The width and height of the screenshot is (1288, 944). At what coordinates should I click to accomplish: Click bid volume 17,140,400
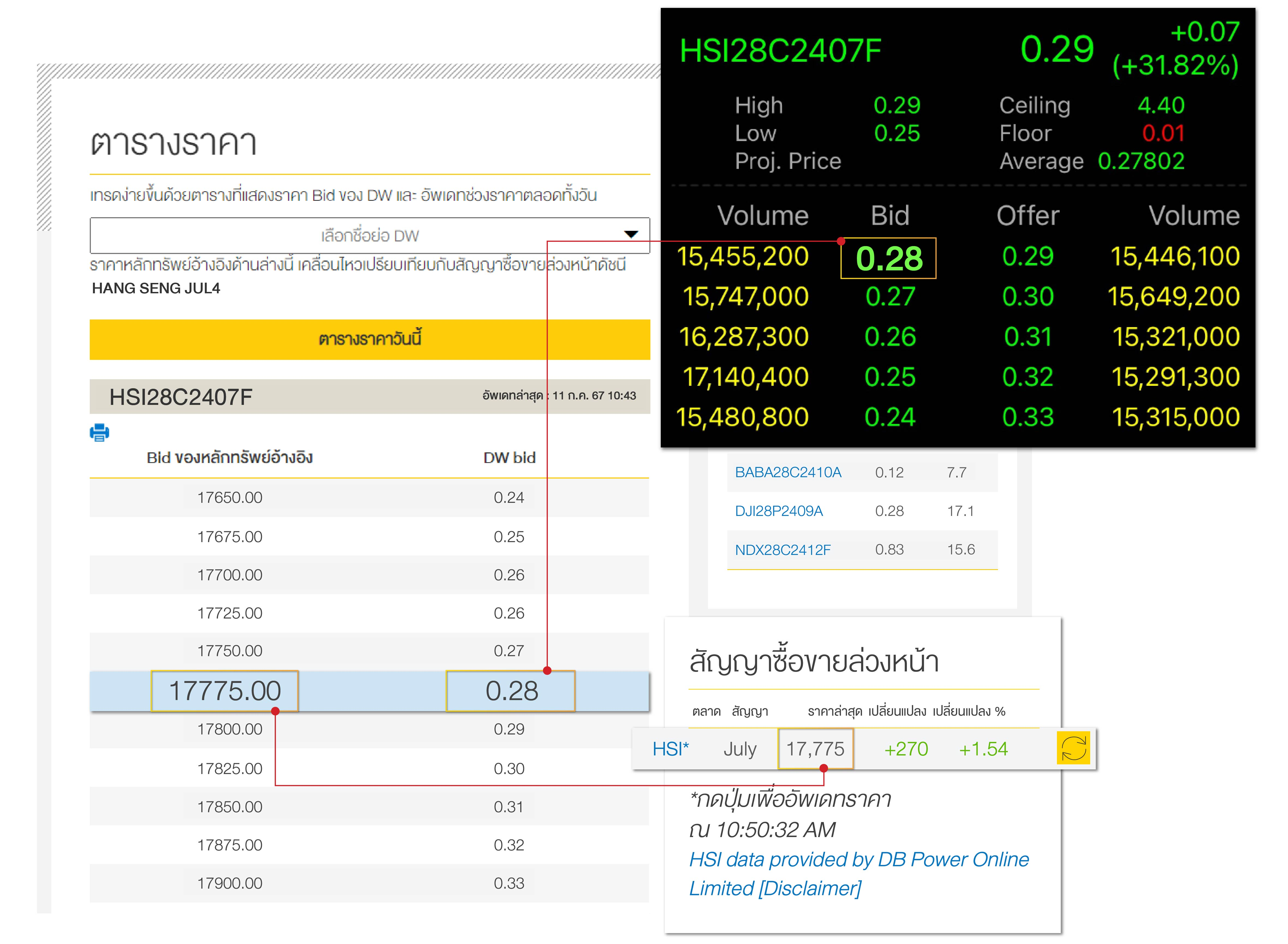[x=746, y=377]
